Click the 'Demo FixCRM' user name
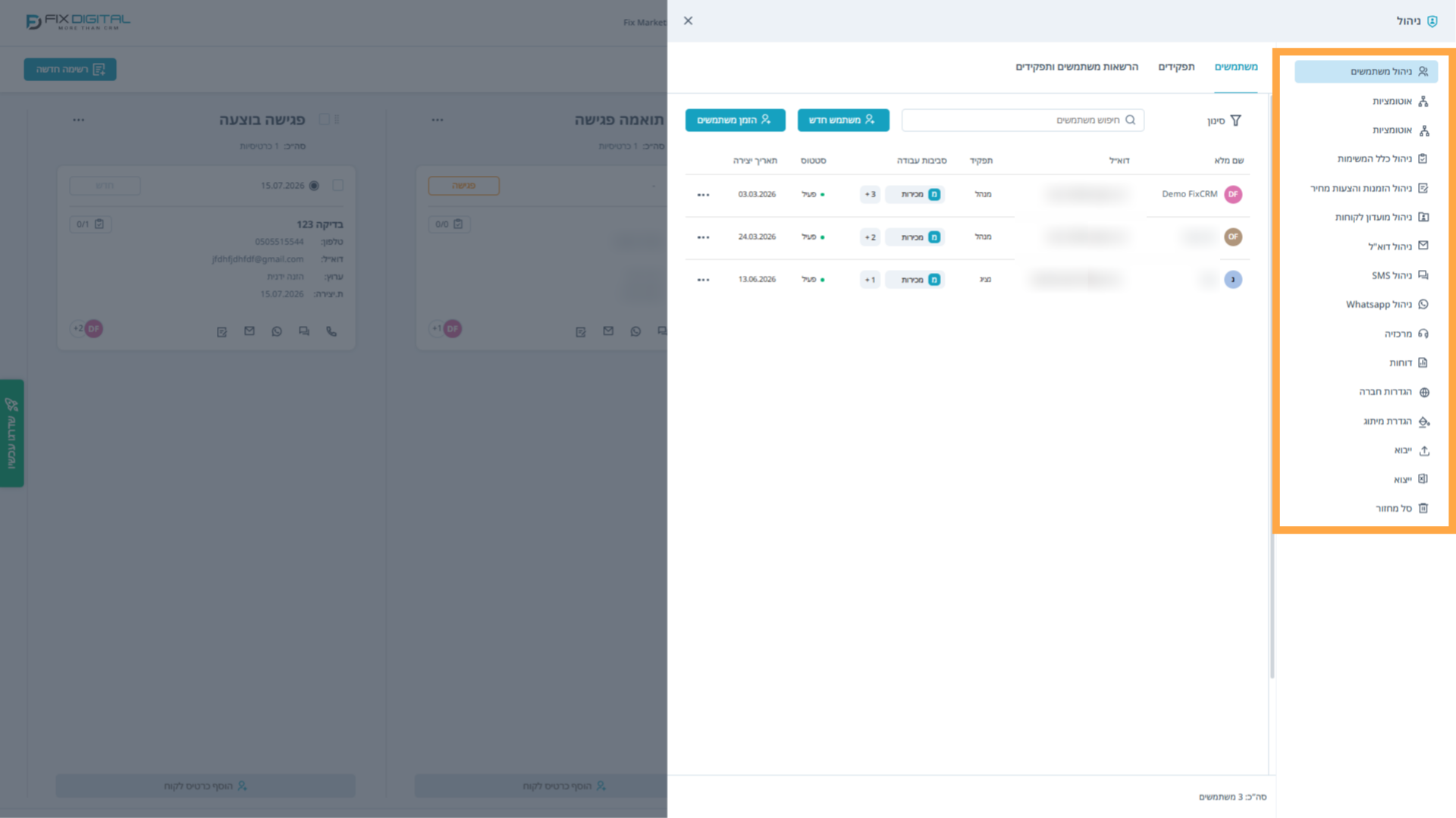Screen dimensions: 1456x818 [1189, 194]
